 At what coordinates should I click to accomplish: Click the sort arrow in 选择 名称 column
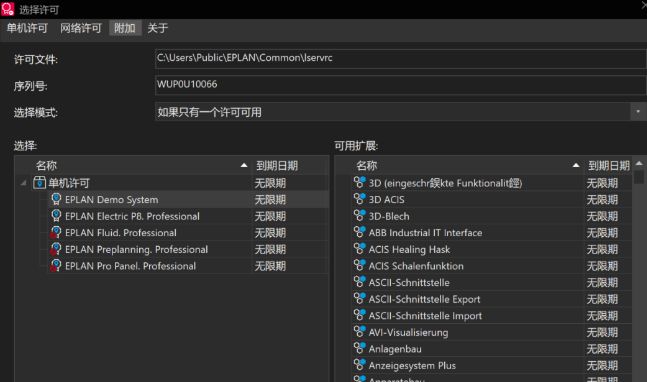(x=244, y=165)
